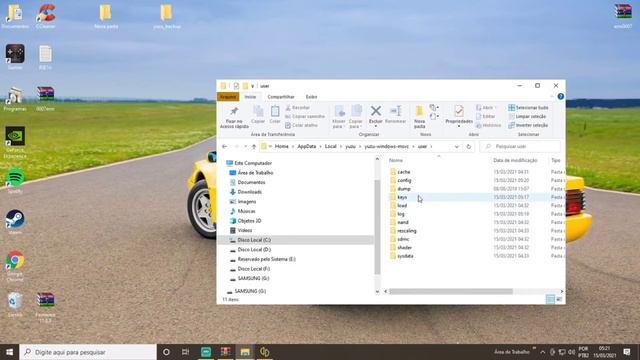Click Histórico in the ribbon
This screenshot has height=360, width=640.
point(488,125)
